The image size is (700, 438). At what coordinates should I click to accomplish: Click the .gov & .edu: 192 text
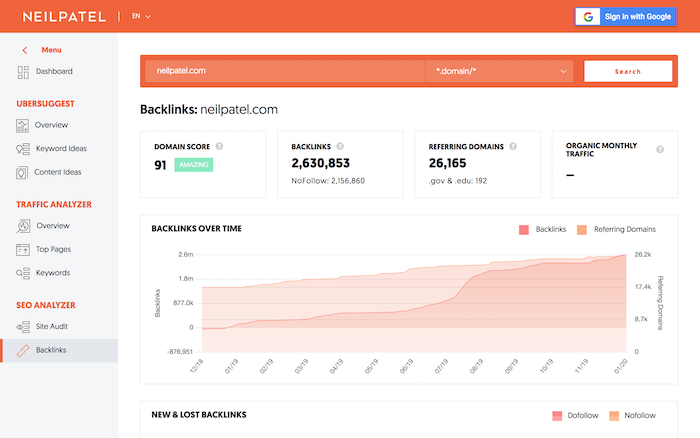coord(458,181)
